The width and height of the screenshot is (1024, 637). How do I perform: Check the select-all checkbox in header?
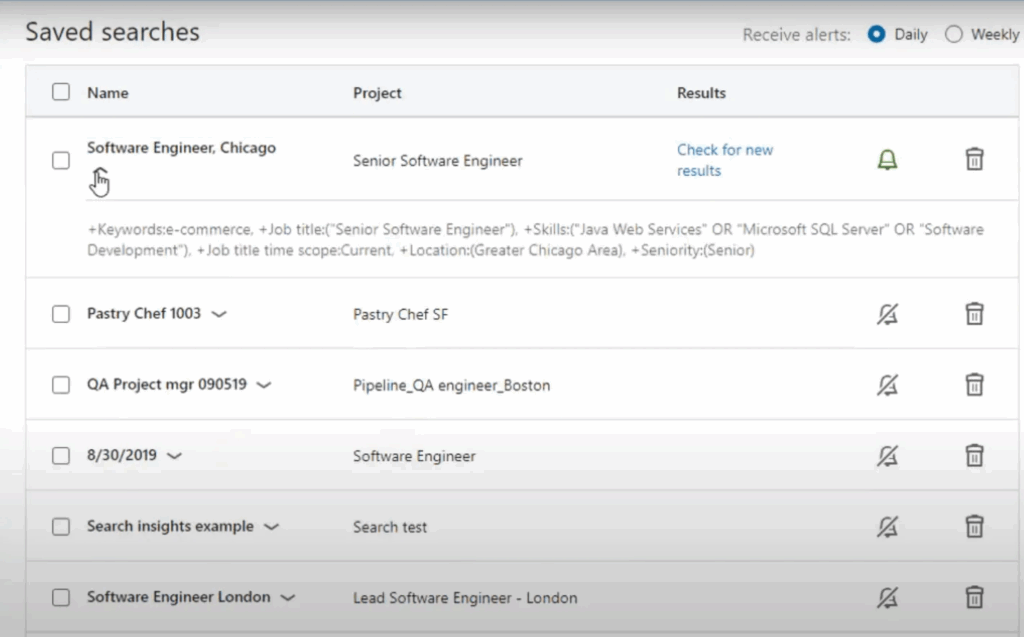tap(60, 91)
